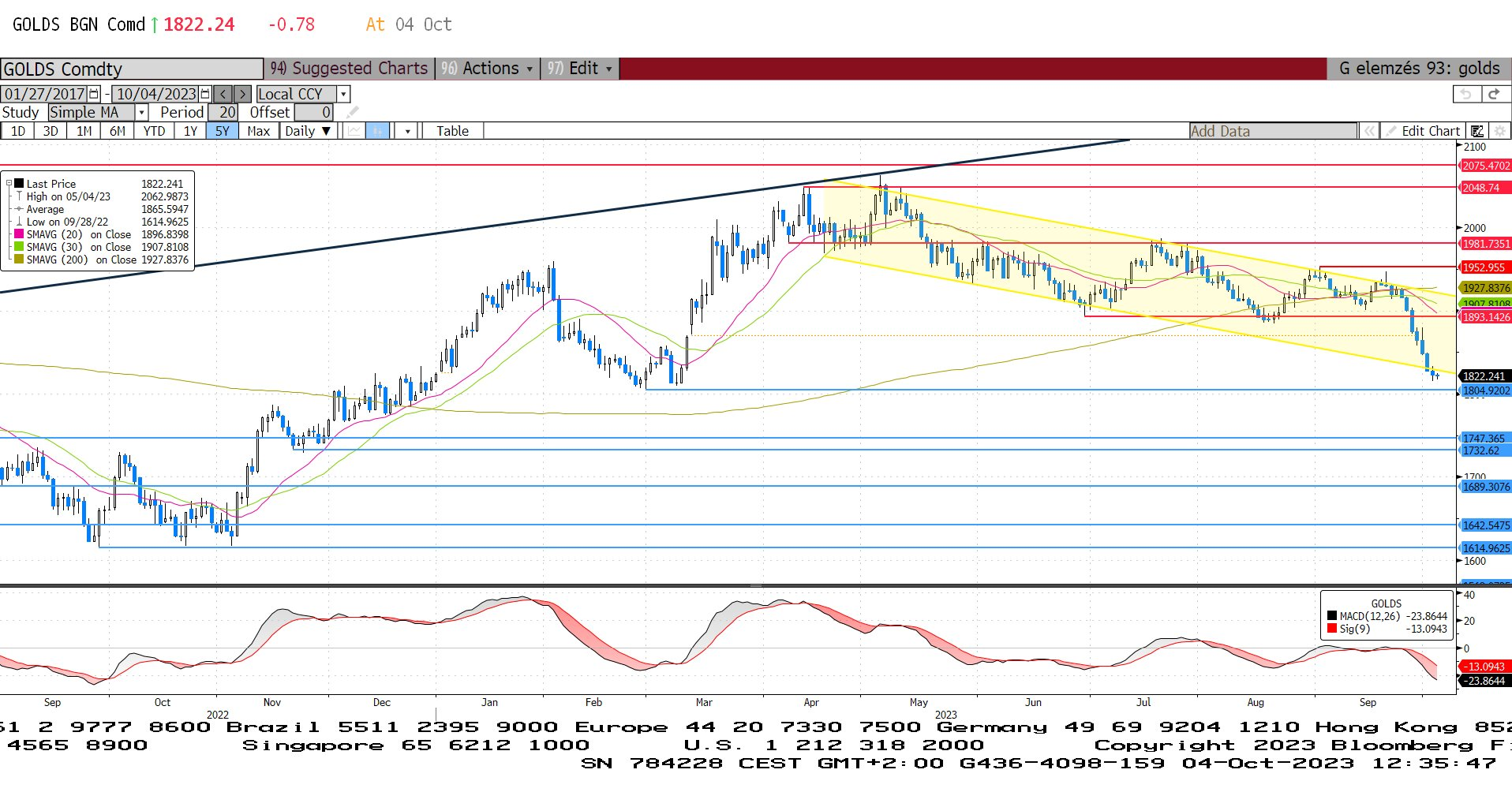
Task: Click the Period value field
Action: 223,113
